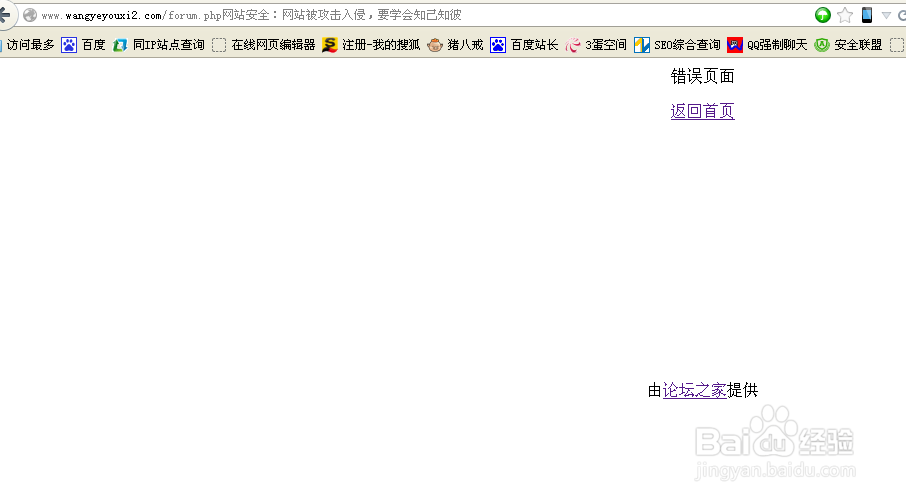Click the green up-arrow icon in address bar
This screenshot has height=502, width=906.
[x=822, y=15]
